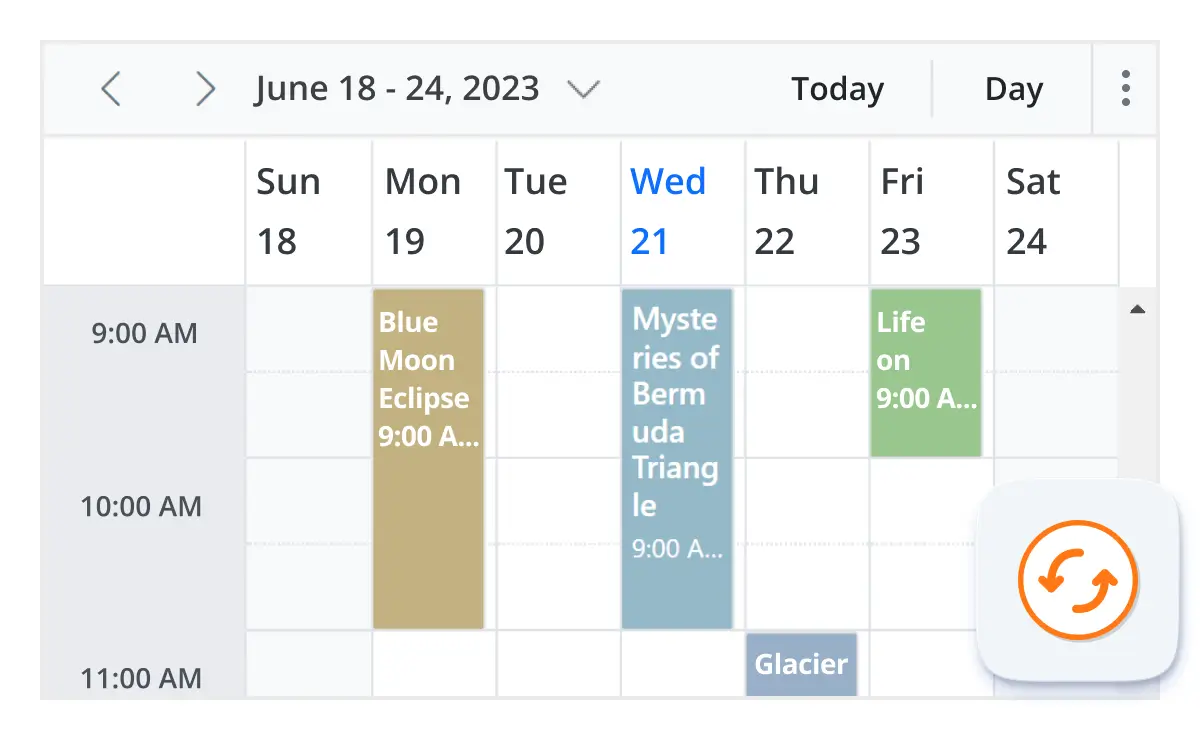The width and height of the screenshot is (1200, 740).
Task: Select the Glacier event on Thursday
Action: click(801, 663)
